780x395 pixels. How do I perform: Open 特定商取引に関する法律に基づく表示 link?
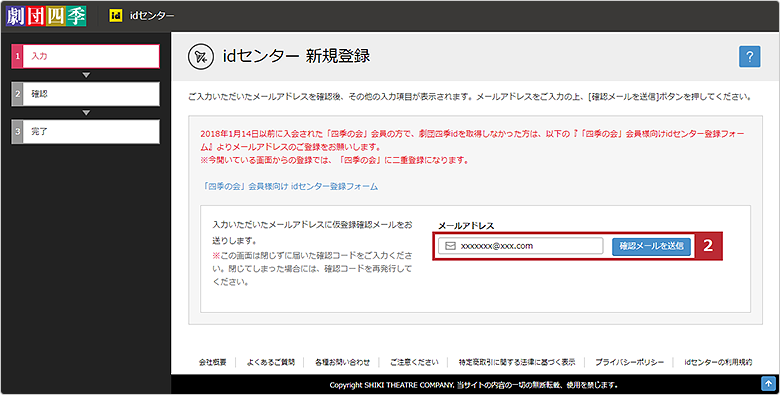pos(517,362)
